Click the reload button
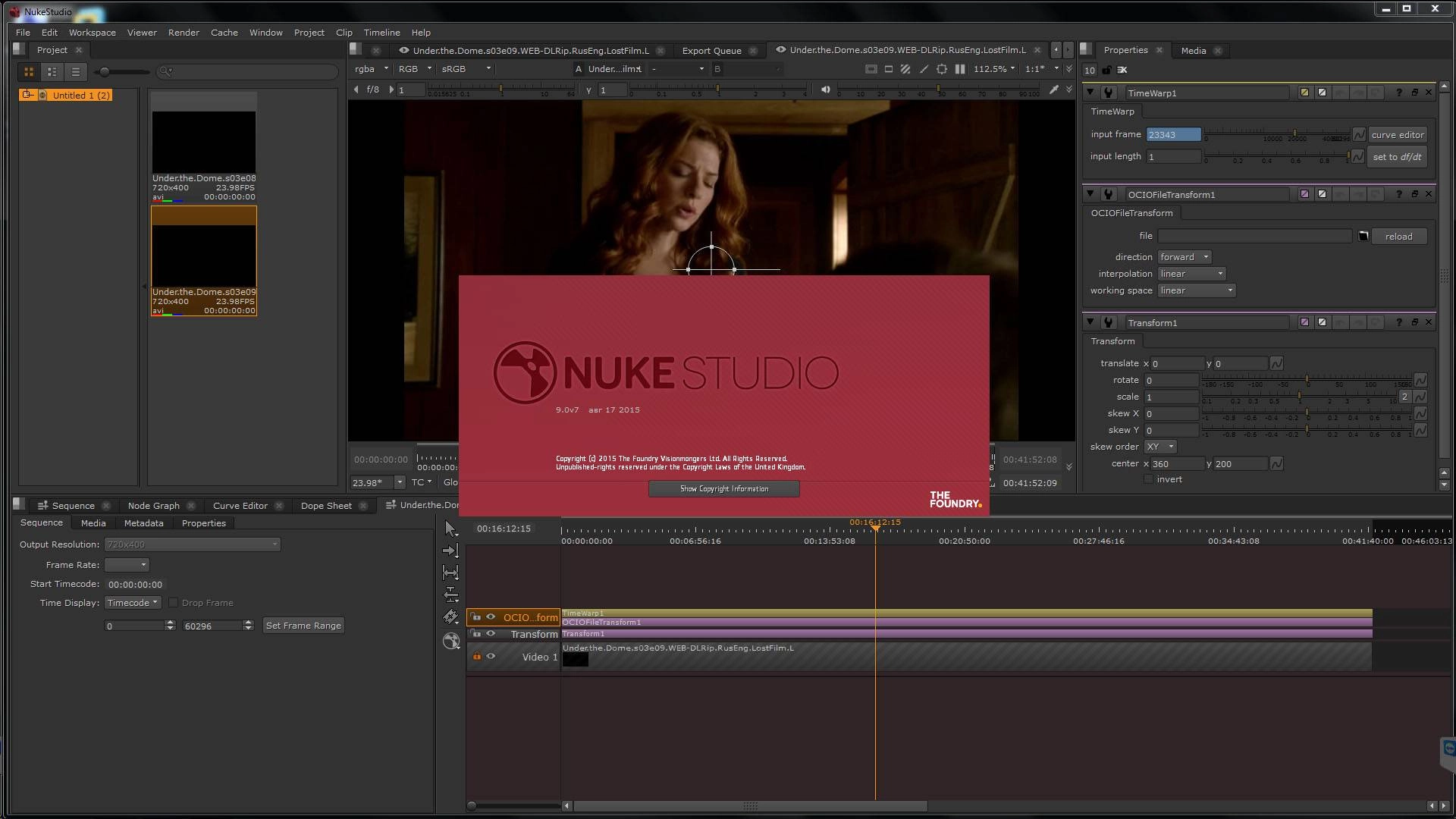Screen dimensions: 1456x819 1399,237
